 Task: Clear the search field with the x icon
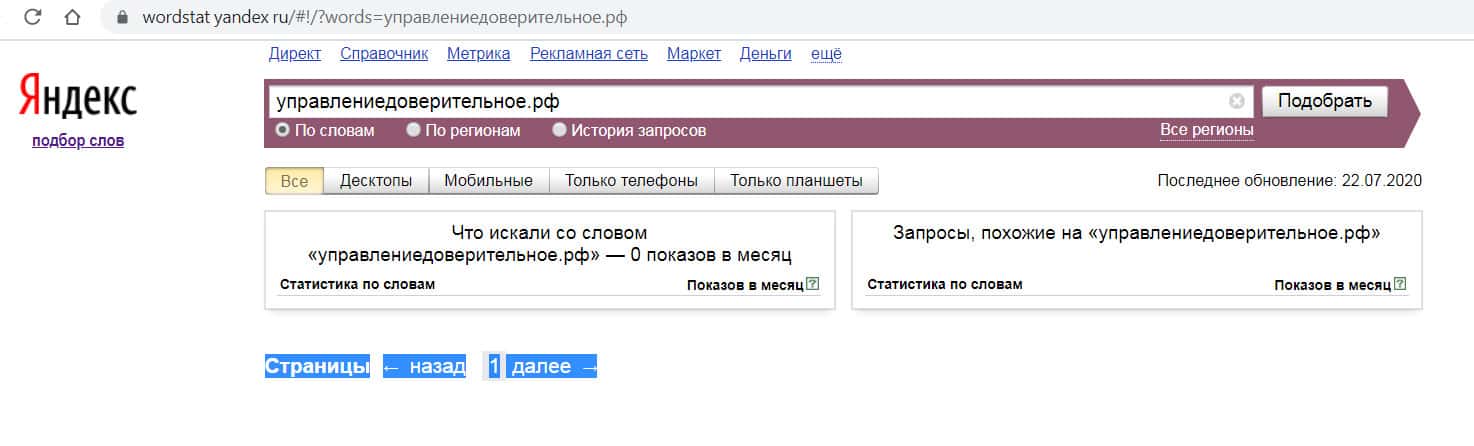click(1237, 101)
